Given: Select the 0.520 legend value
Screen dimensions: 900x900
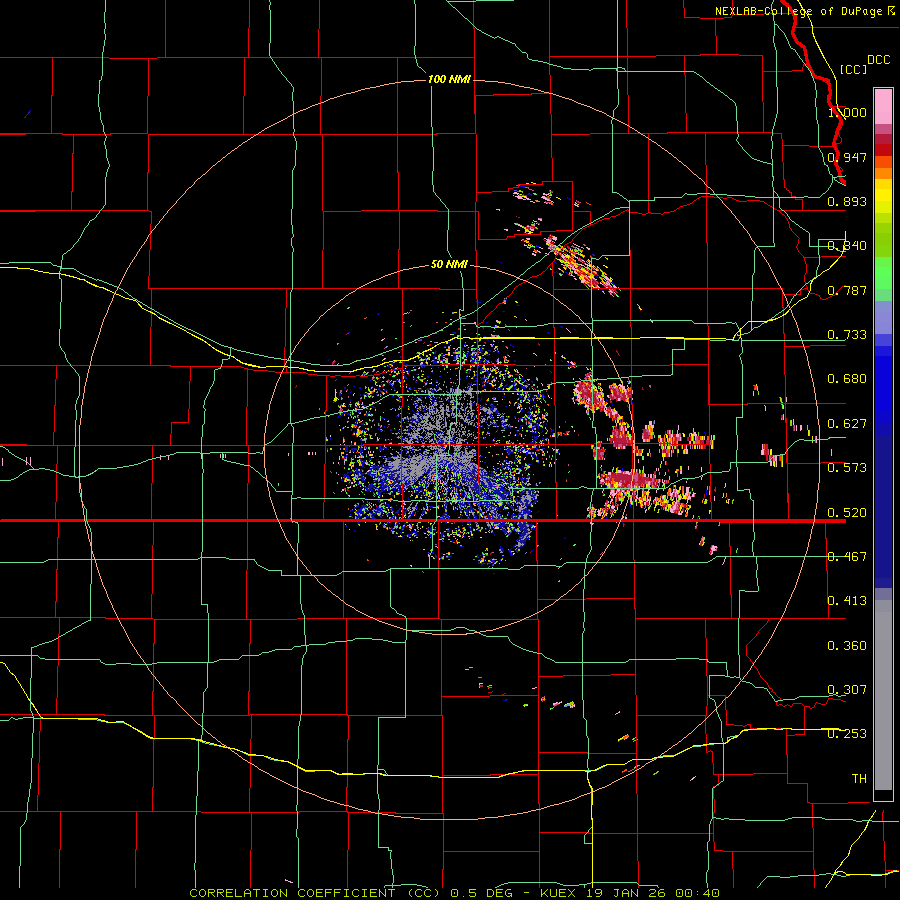Looking at the screenshot, I should (x=847, y=513).
